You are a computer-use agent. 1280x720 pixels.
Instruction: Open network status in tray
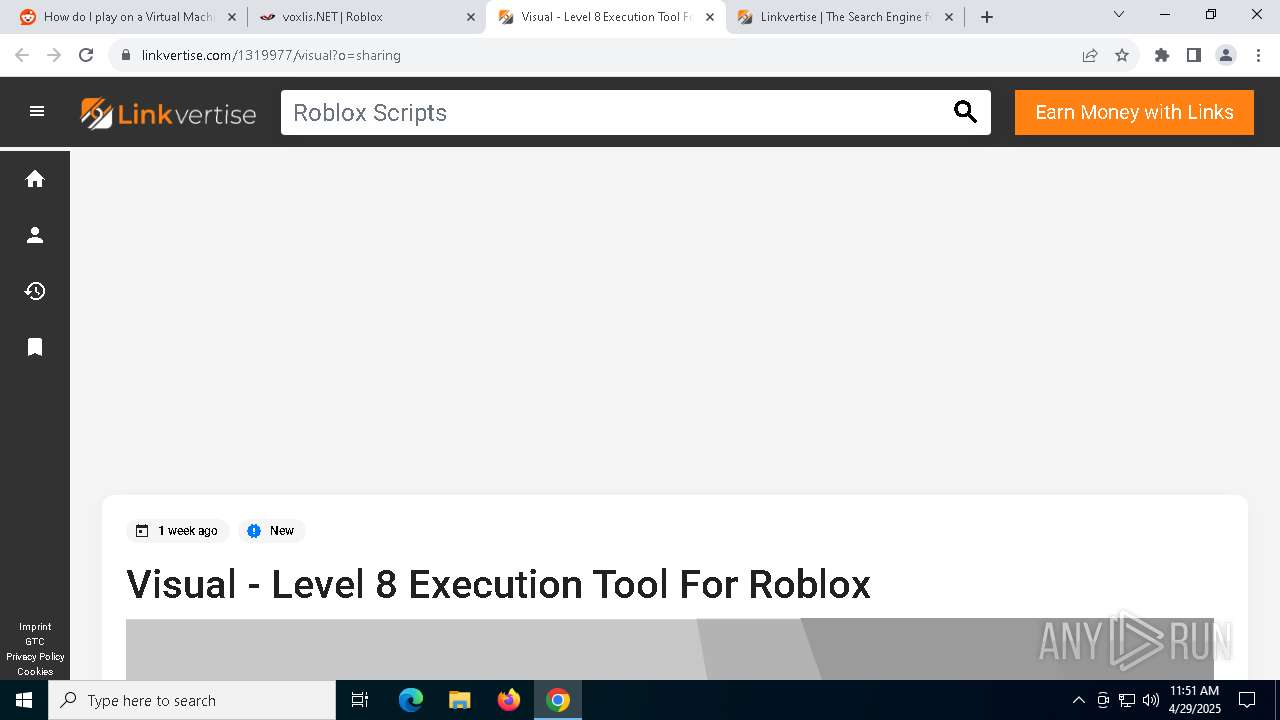(1127, 700)
